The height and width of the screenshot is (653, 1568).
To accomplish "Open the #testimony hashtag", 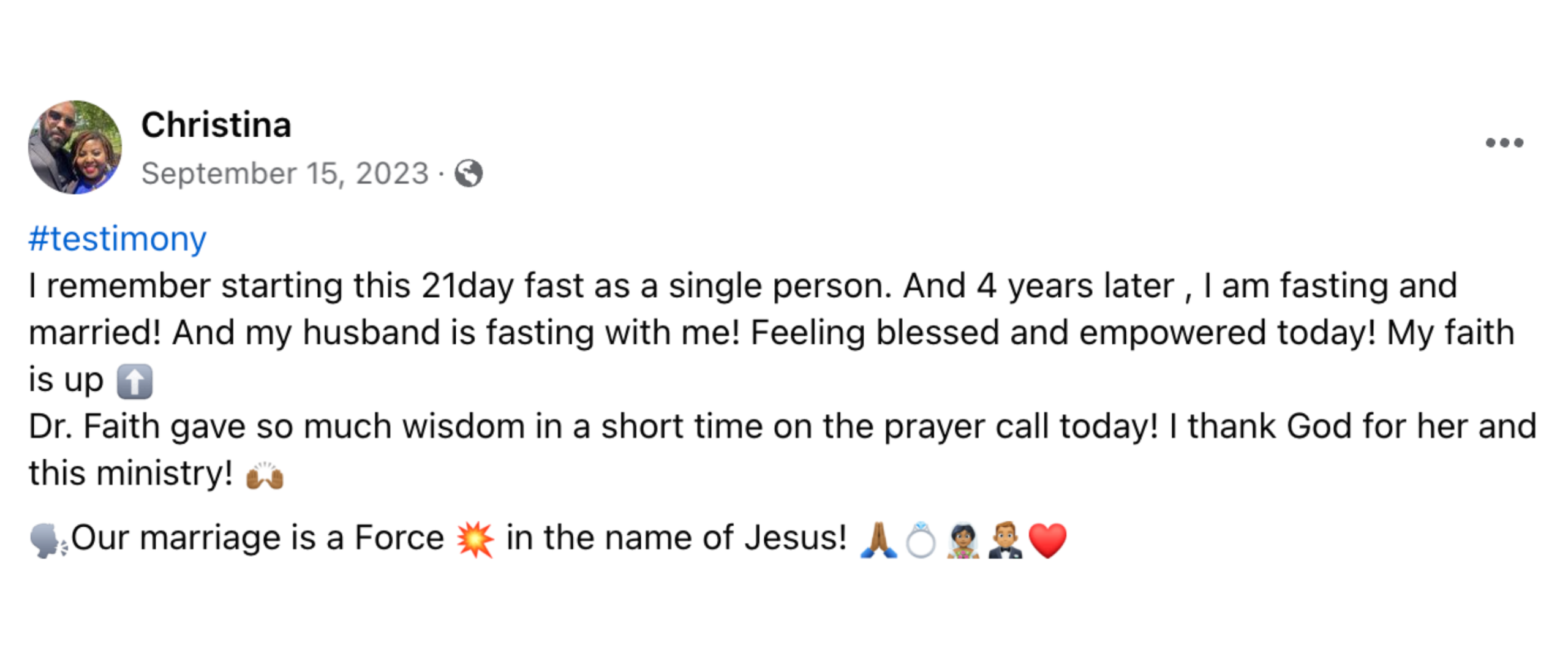I will pyautogui.click(x=118, y=239).
